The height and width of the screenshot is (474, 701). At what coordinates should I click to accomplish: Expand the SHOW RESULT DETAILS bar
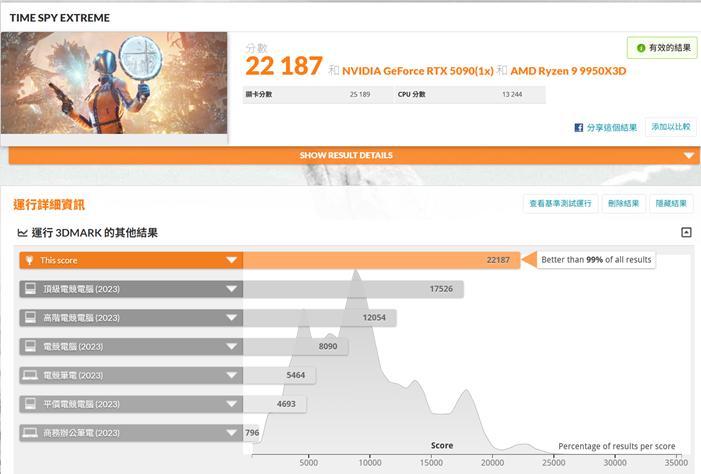coord(689,156)
